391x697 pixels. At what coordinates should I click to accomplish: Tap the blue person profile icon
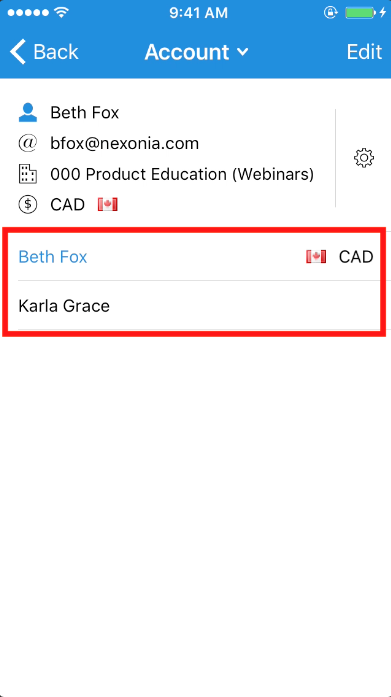(x=28, y=113)
